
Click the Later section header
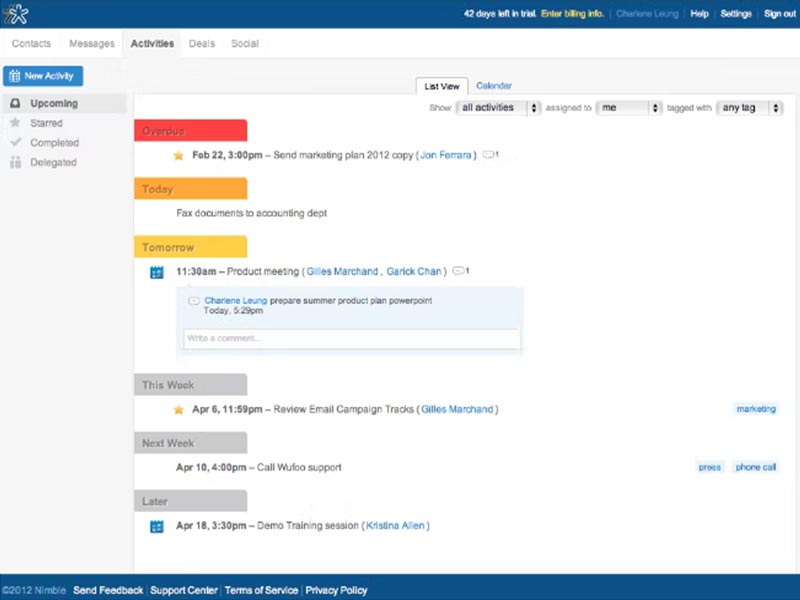191,501
